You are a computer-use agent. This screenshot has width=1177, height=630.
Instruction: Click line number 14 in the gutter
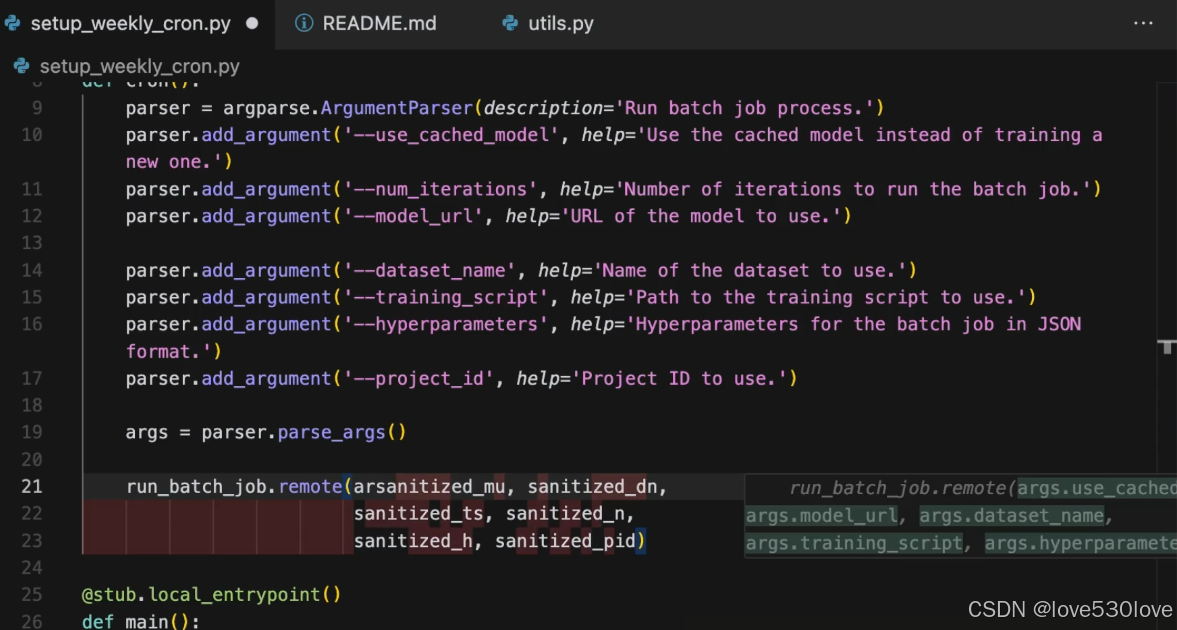click(32, 270)
